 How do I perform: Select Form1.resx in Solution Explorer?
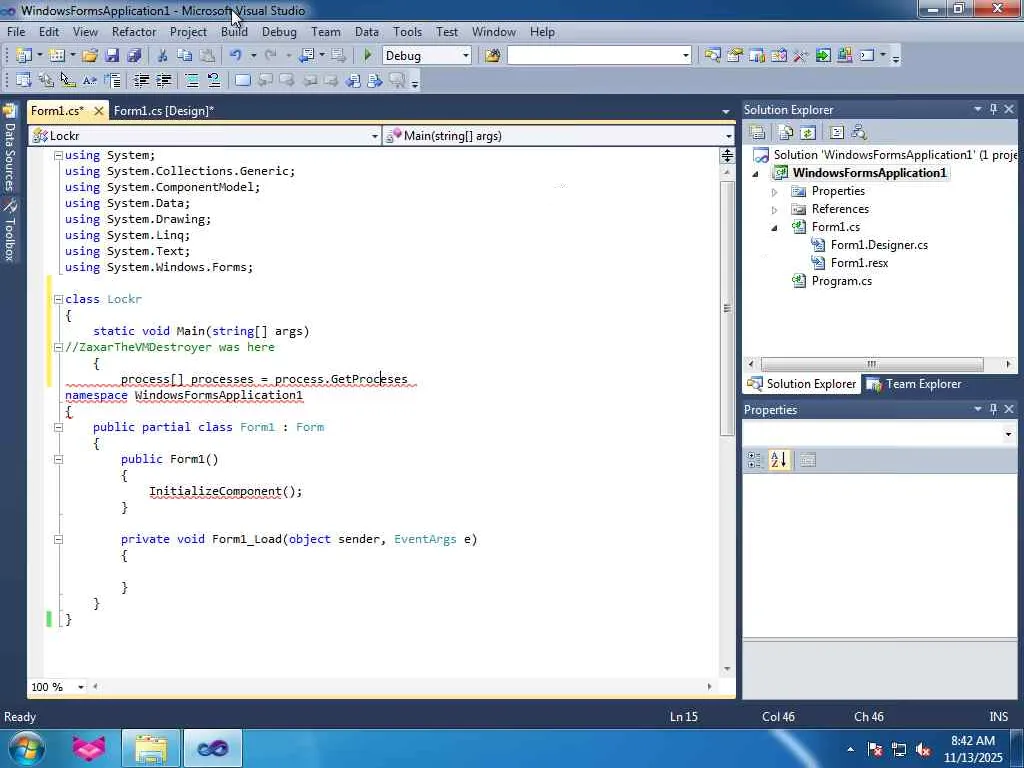859,263
